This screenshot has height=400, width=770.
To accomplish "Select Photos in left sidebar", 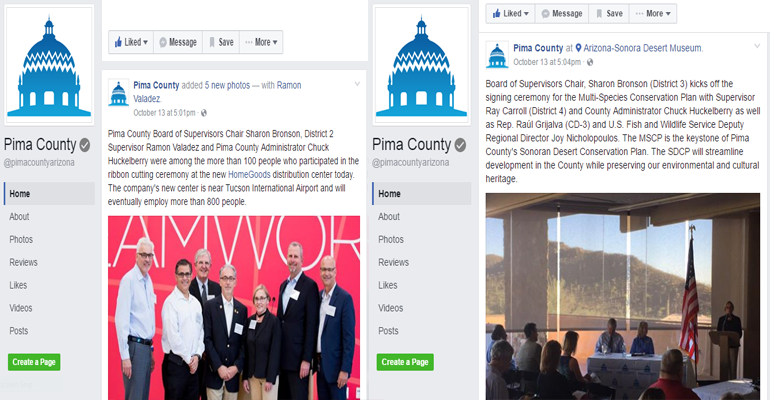I will 21,240.
